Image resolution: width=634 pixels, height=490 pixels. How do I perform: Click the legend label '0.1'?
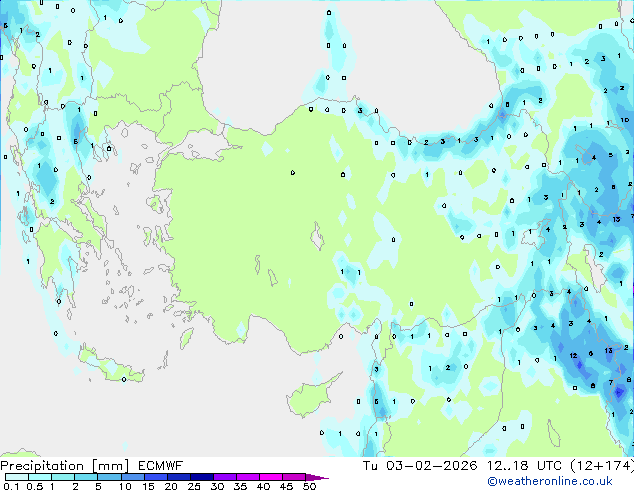[x=11, y=486]
